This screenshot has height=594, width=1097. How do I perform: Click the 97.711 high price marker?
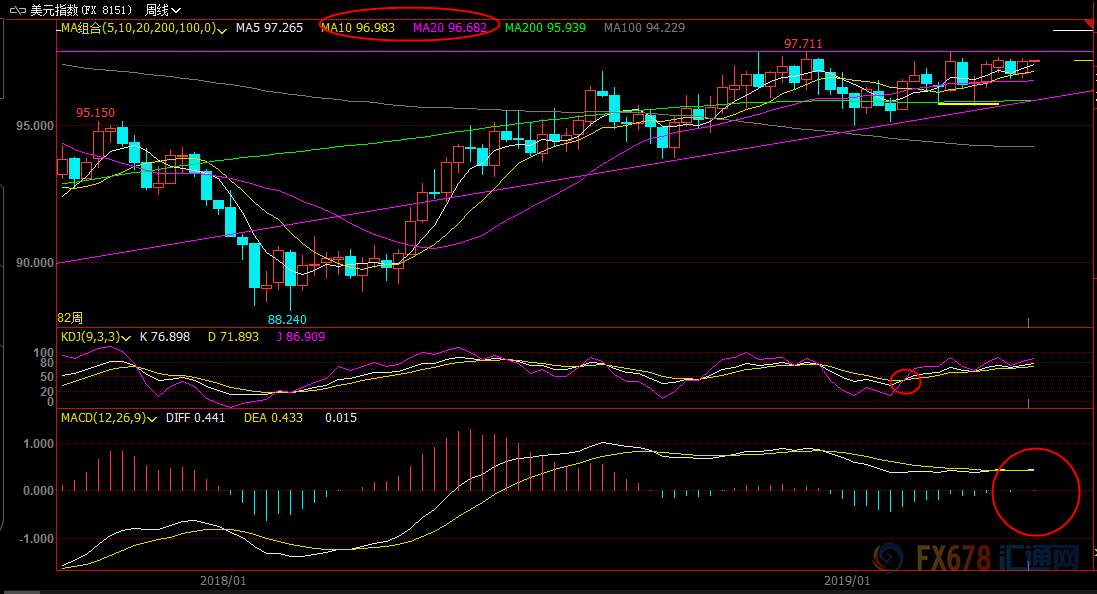point(803,44)
